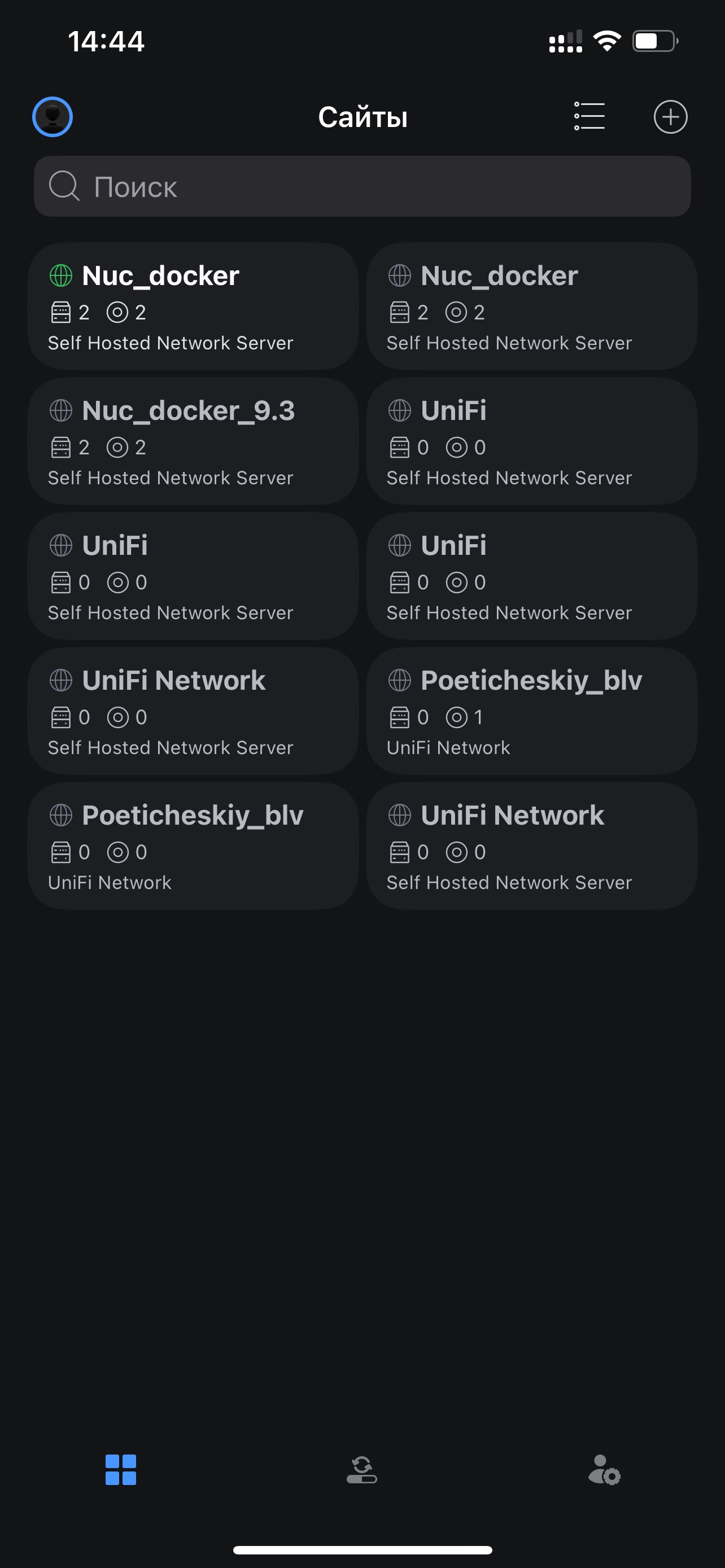Open the devices sync tab
Screen dimensions: 725x1568
(x=362, y=1470)
